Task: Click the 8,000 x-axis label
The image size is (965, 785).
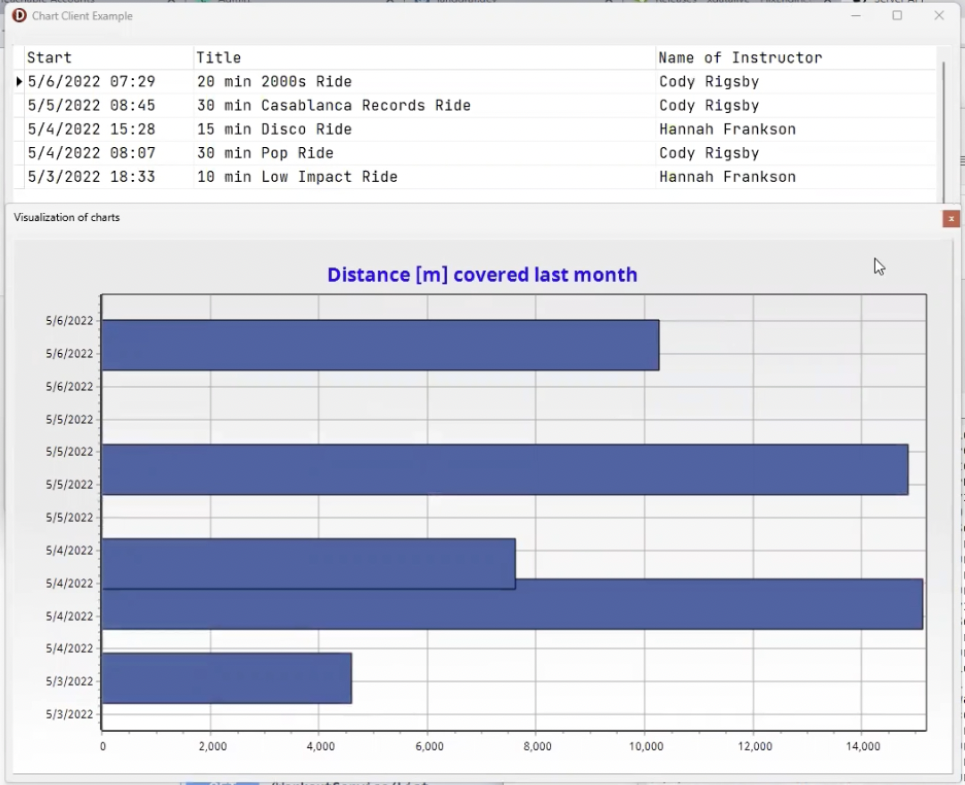Action: 537,746
